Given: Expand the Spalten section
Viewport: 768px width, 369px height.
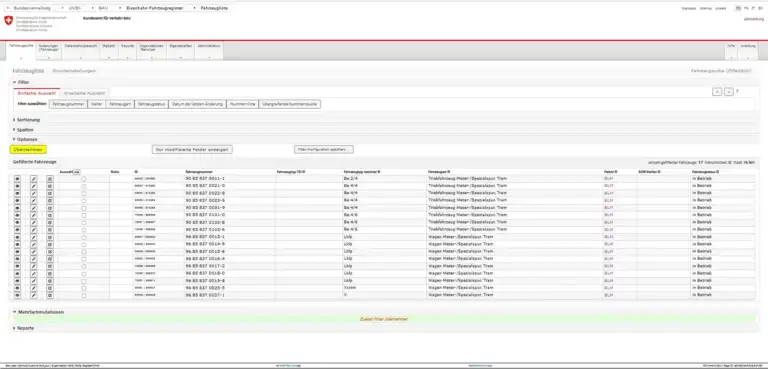Looking at the screenshot, I should (x=23, y=130).
